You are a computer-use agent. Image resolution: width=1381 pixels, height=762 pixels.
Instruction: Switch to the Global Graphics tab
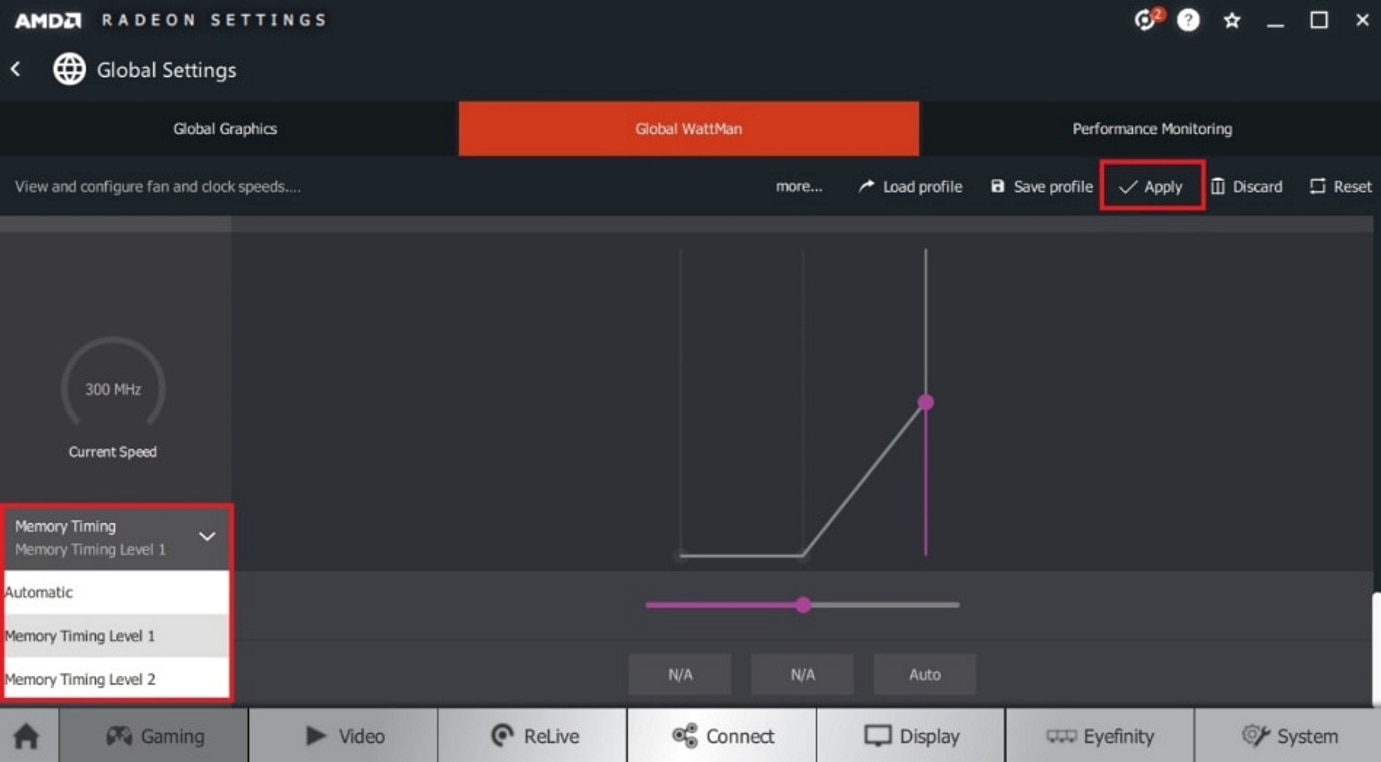225,128
